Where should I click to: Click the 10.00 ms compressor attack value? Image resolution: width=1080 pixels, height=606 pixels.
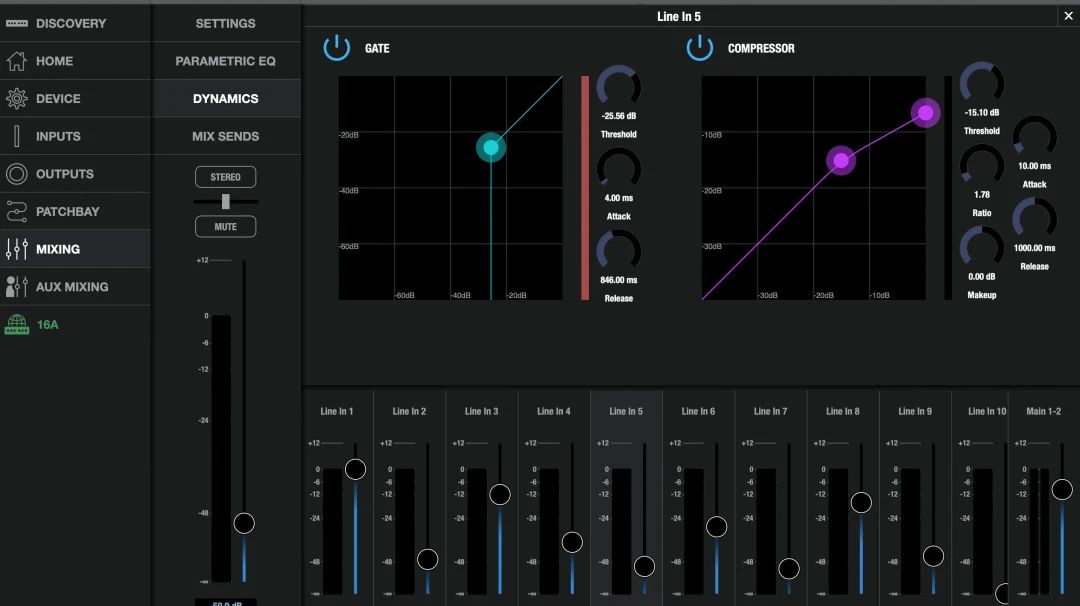click(x=1035, y=166)
